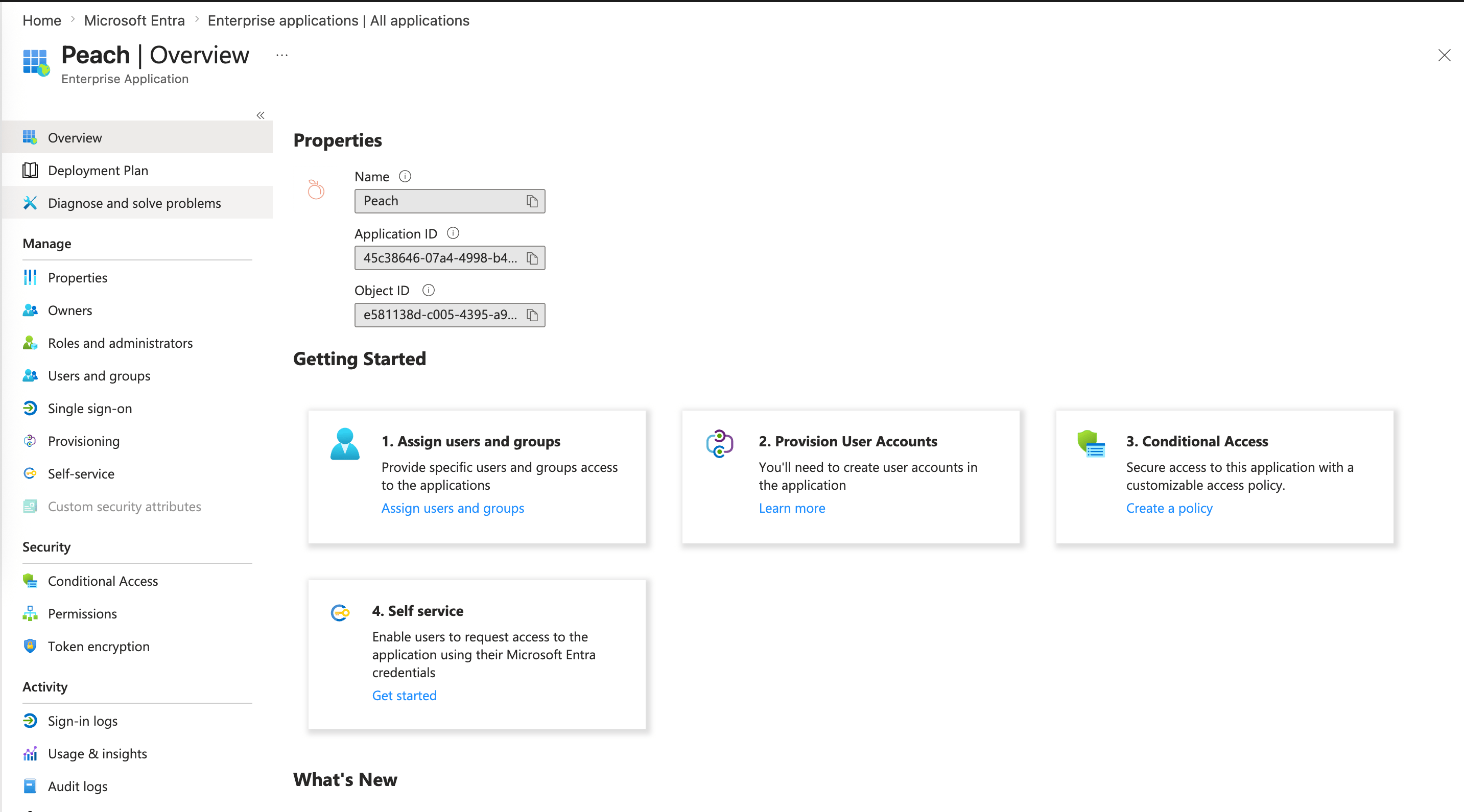The width and height of the screenshot is (1464, 812).
Task: Click the Create a policy link
Action: pyautogui.click(x=1169, y=508)
